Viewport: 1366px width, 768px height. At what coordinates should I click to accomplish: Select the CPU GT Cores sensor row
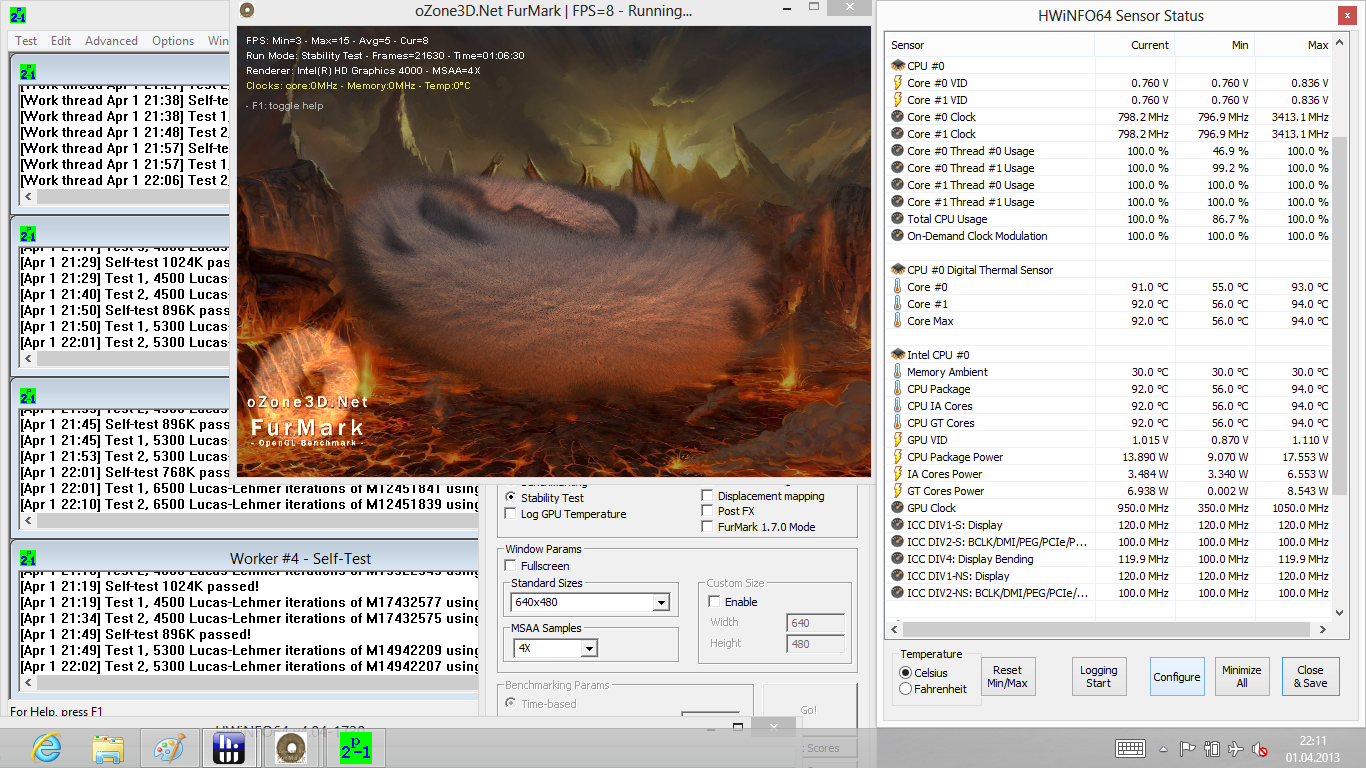[x=1110, y=423]
